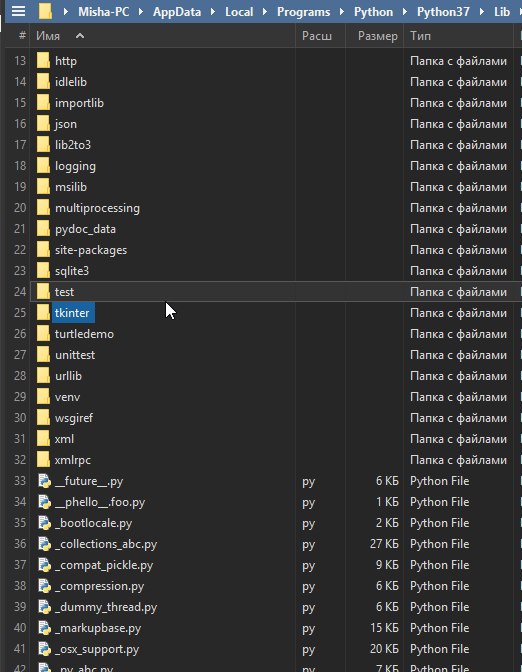Click the tkinter folder icon
522x672 pixels.
coord(43,313)
